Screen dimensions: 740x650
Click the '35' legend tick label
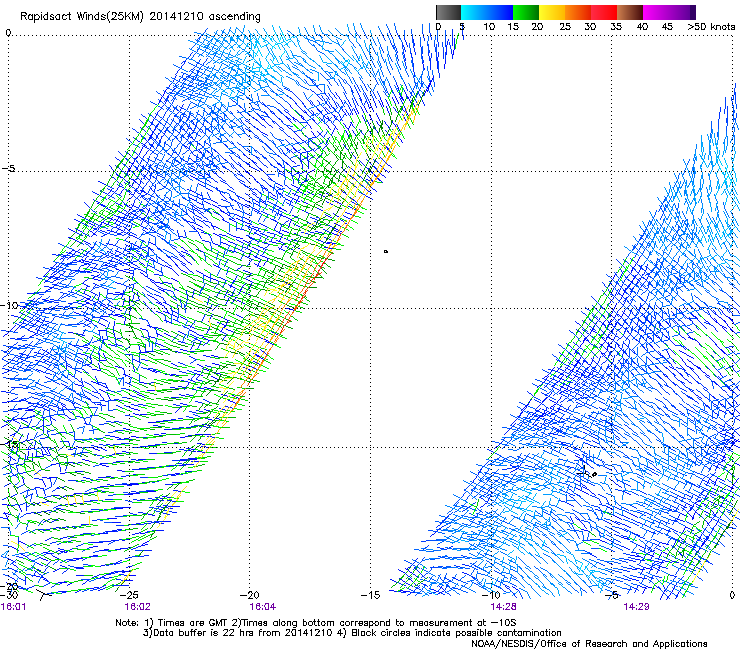(616, 27)
